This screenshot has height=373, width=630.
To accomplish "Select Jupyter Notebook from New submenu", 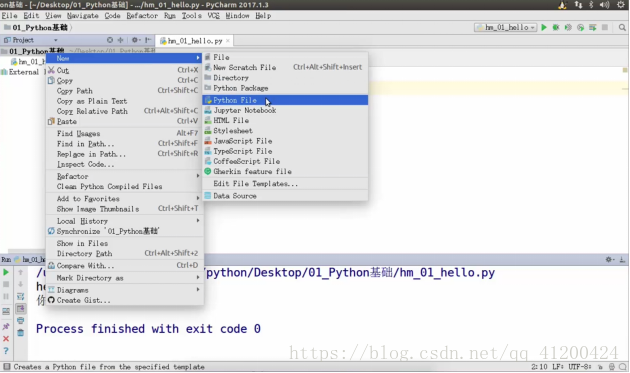I will point(285,110).
